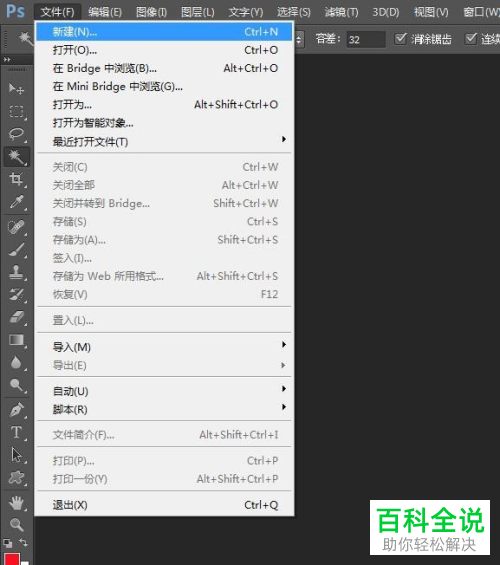Select the Gradient tool
This screenshot has width=500, height=565.
[16, 340]
